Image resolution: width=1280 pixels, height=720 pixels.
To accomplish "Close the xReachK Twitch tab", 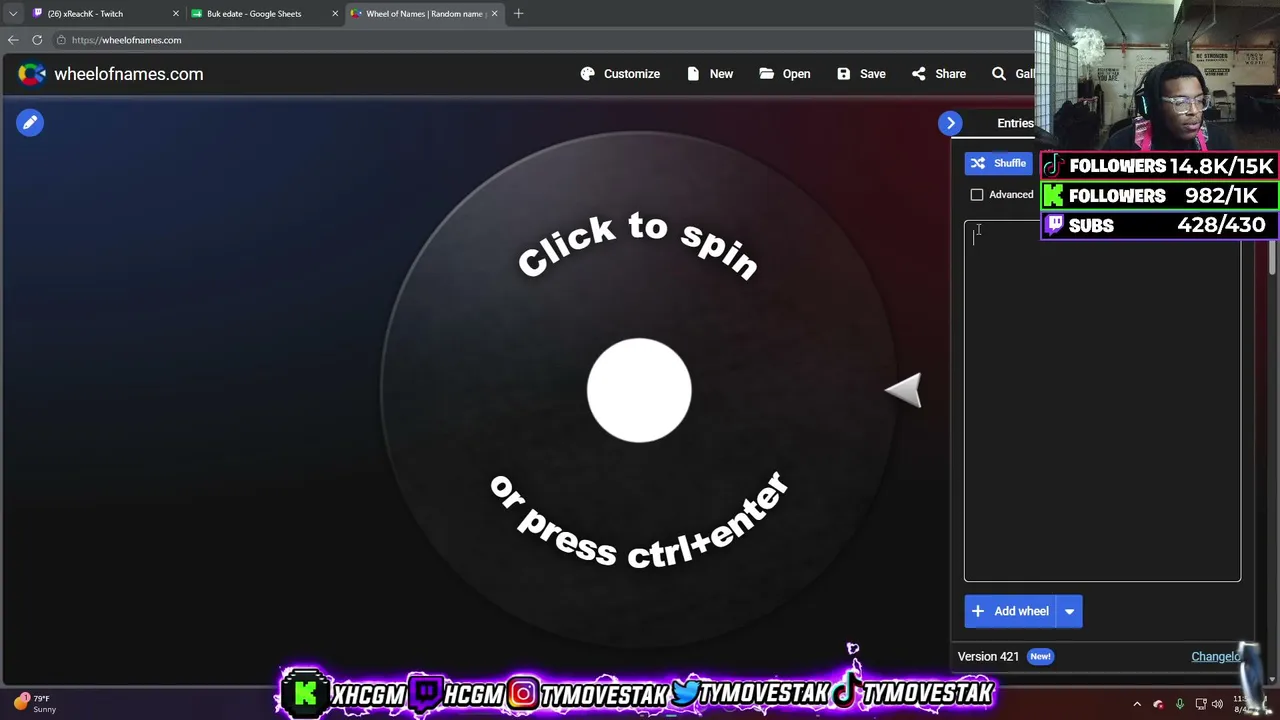I will point(176,14).
